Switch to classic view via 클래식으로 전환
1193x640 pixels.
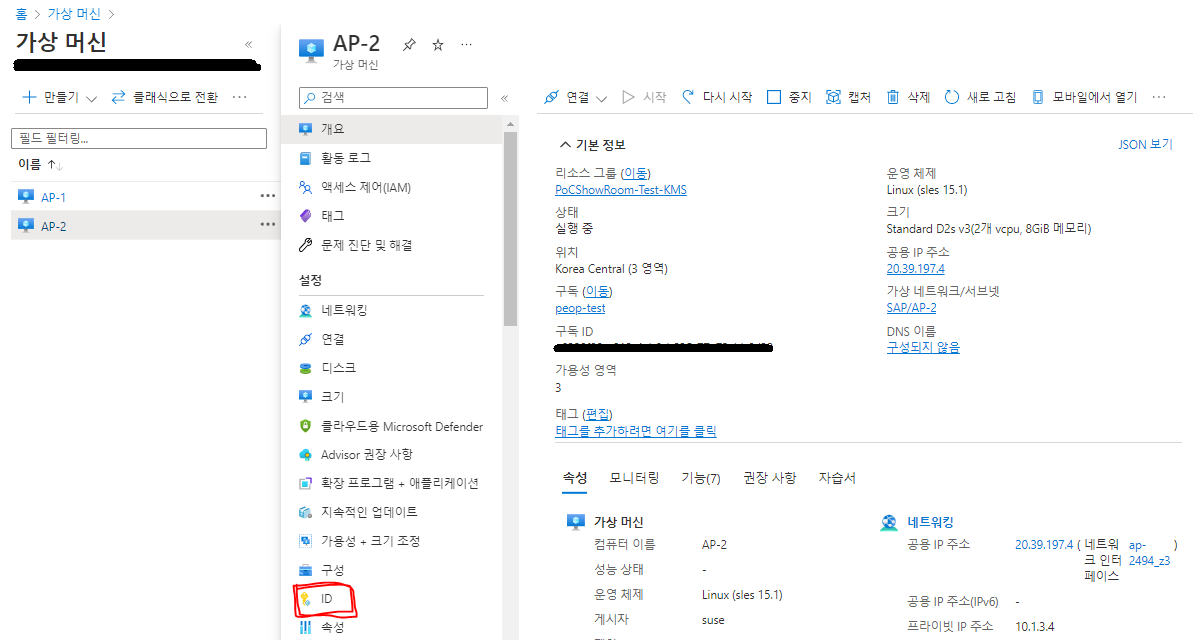[164, 97]
